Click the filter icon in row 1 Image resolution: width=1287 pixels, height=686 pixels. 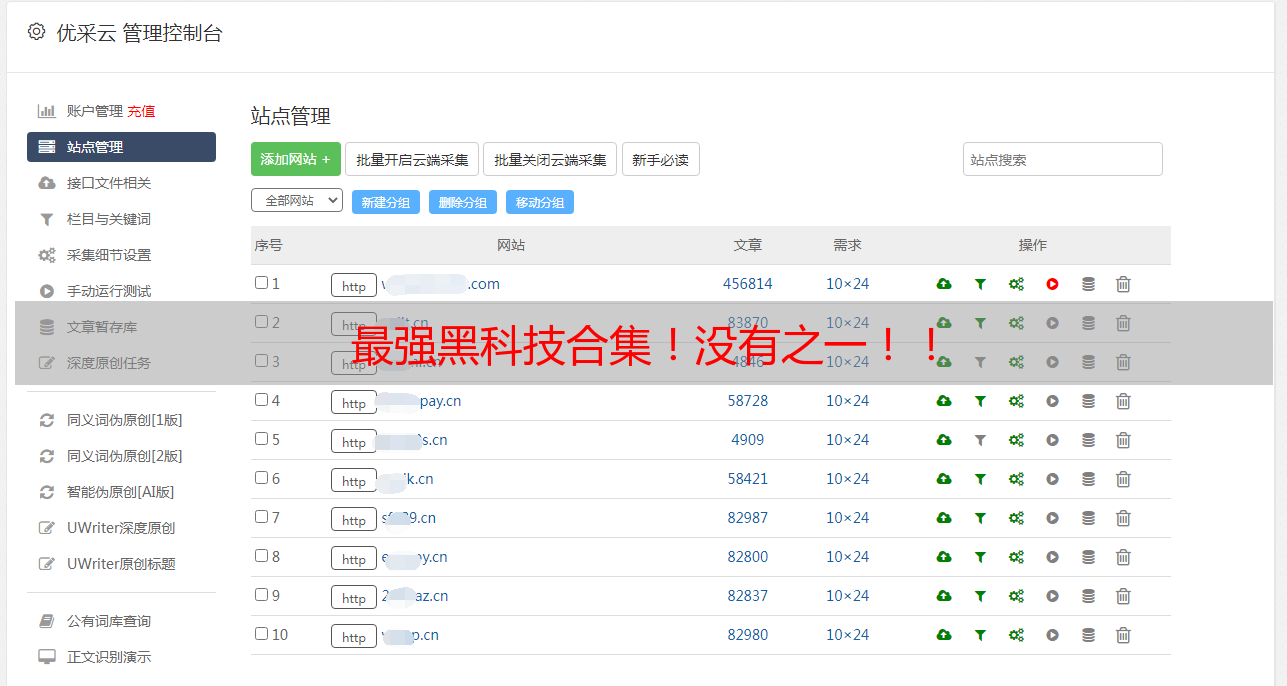click(980, 284)
